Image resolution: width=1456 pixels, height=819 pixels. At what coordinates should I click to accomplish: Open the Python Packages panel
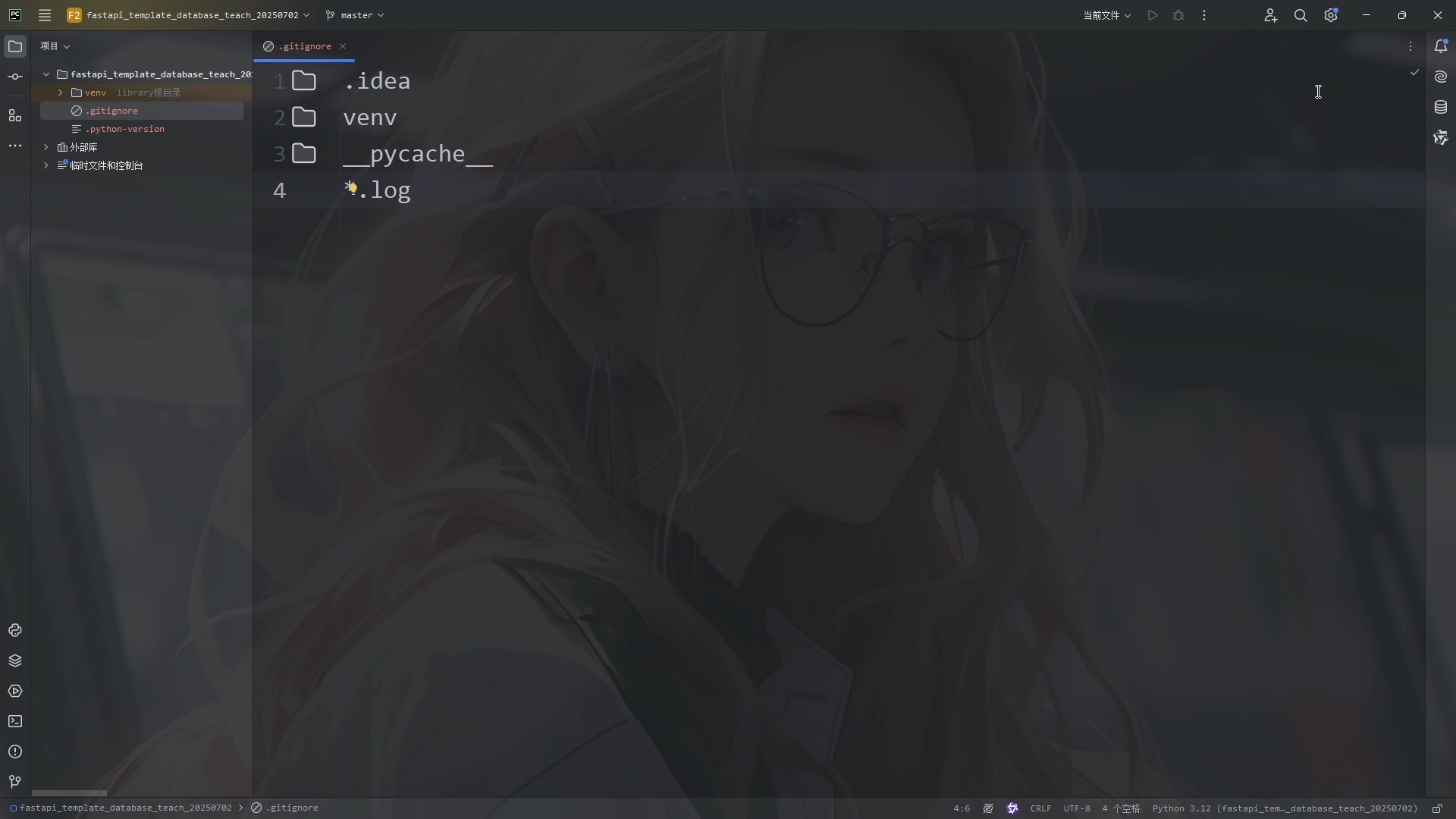[x=15, y=661]
